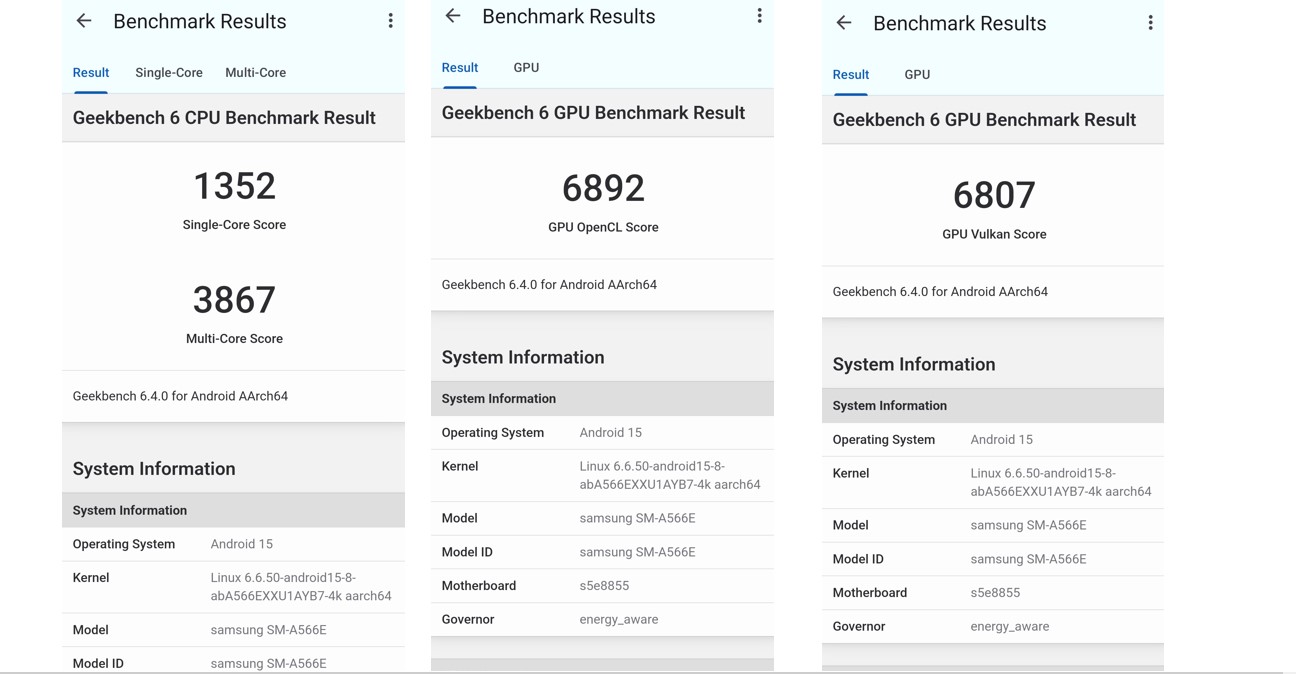The image size is (1296, 674).
Task: Tap large System Information heading on CPU screen
Action: (154, 469)
